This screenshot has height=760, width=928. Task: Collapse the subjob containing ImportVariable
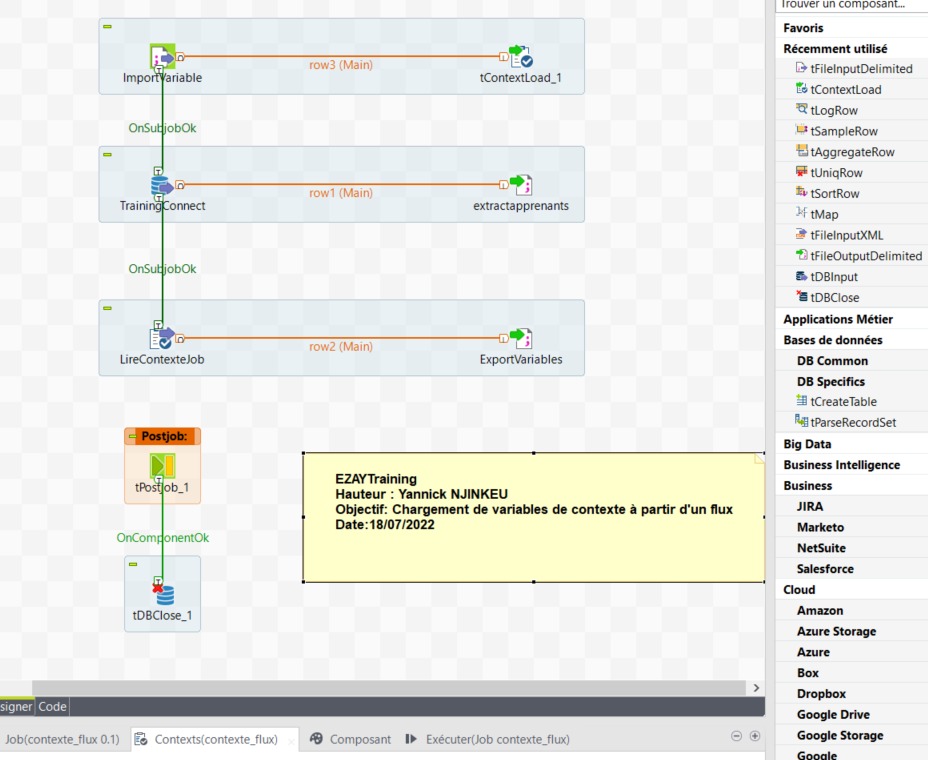point(107,27)
